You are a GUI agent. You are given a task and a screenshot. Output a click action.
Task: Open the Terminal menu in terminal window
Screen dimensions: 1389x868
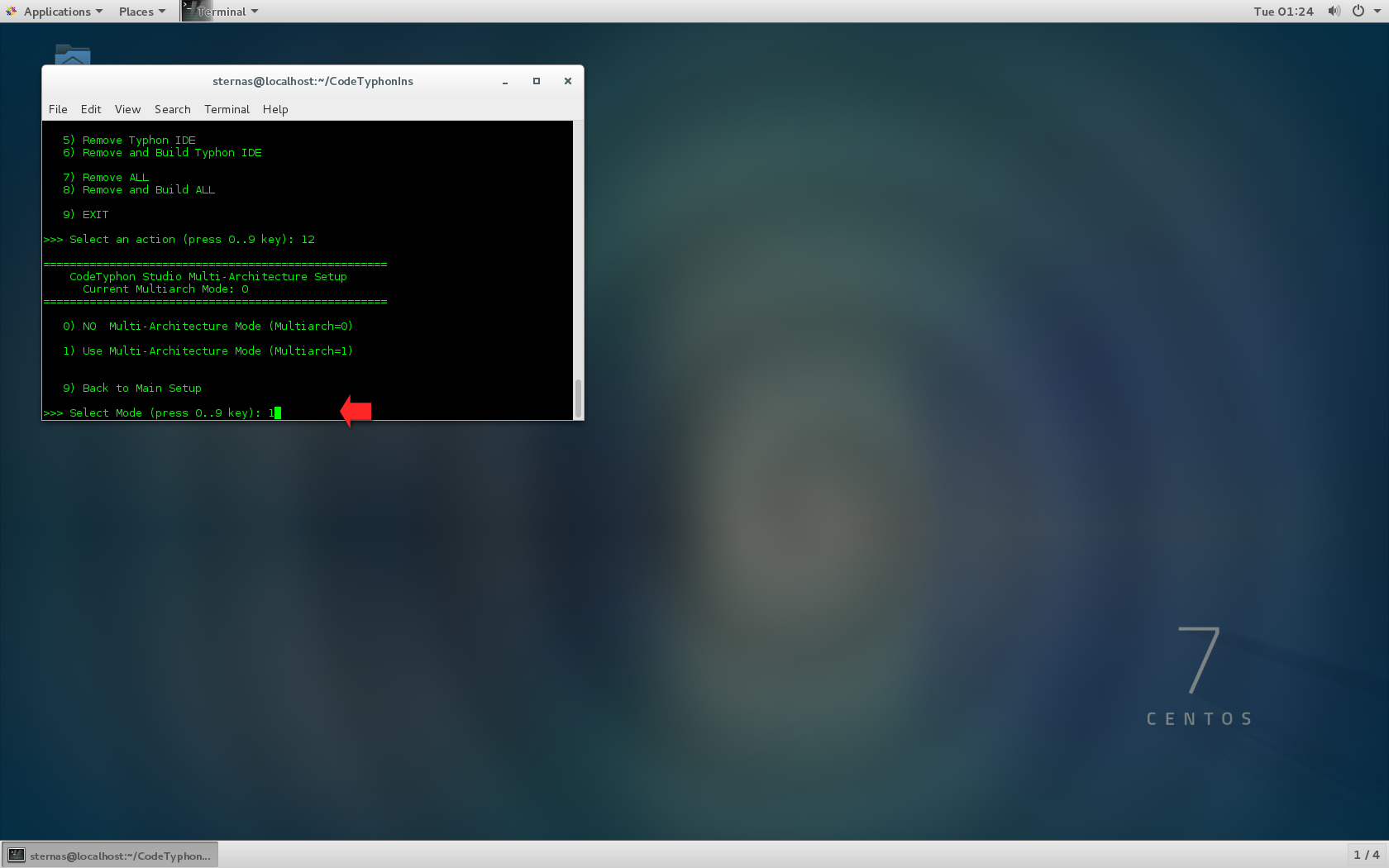227,109
